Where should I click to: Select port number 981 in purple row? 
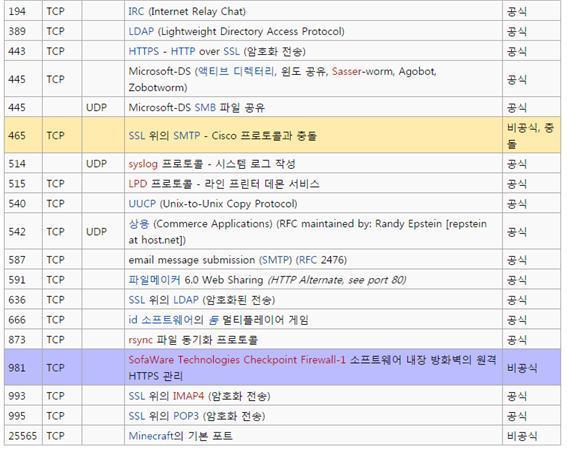point(24,368)
